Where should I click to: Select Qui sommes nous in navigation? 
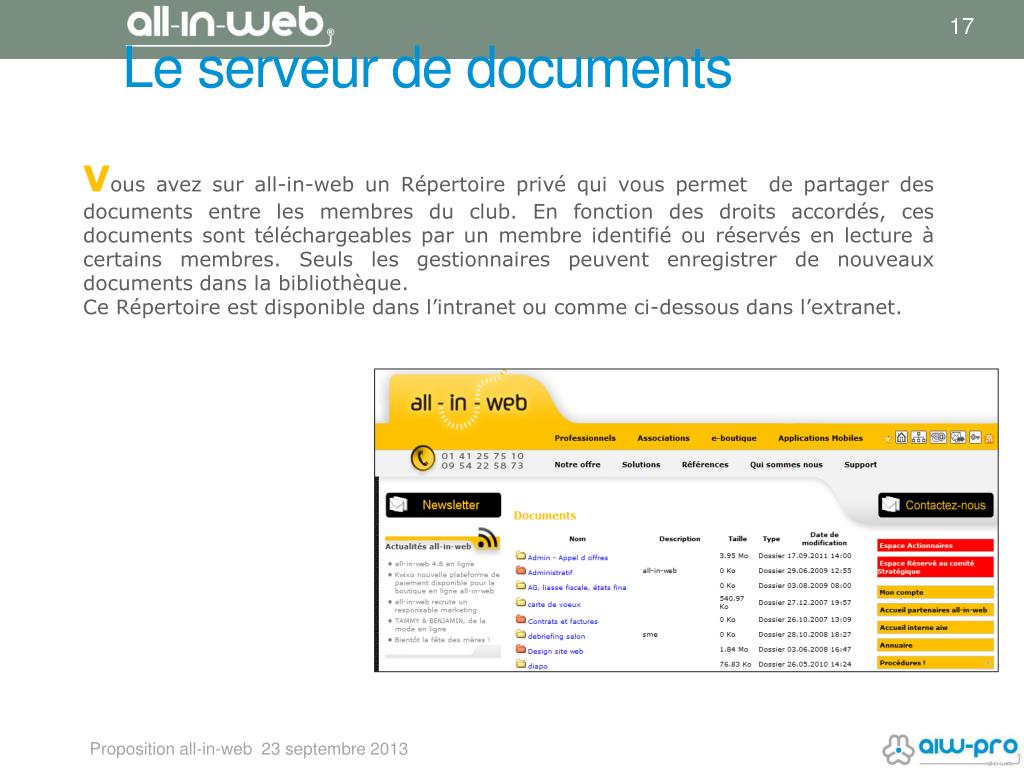coord(786,464)
